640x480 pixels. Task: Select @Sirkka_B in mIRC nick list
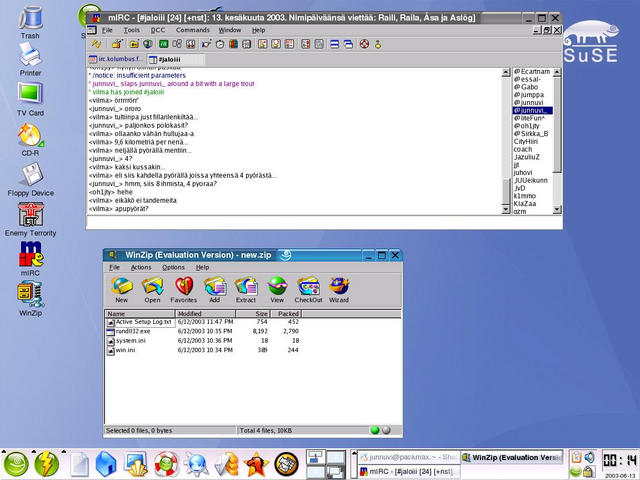(531, 134)
